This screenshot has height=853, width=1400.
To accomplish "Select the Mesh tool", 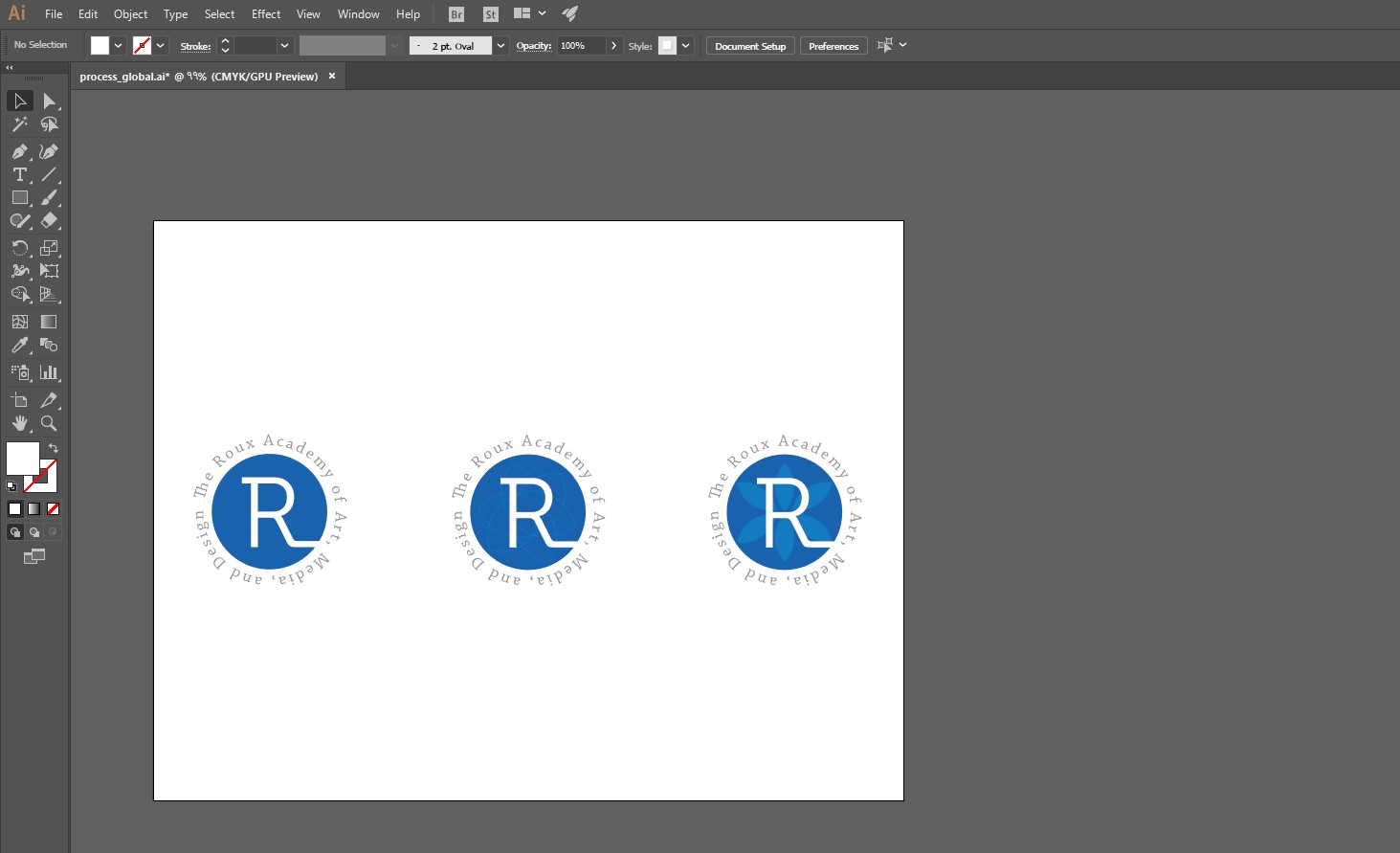I will [20, 322].
